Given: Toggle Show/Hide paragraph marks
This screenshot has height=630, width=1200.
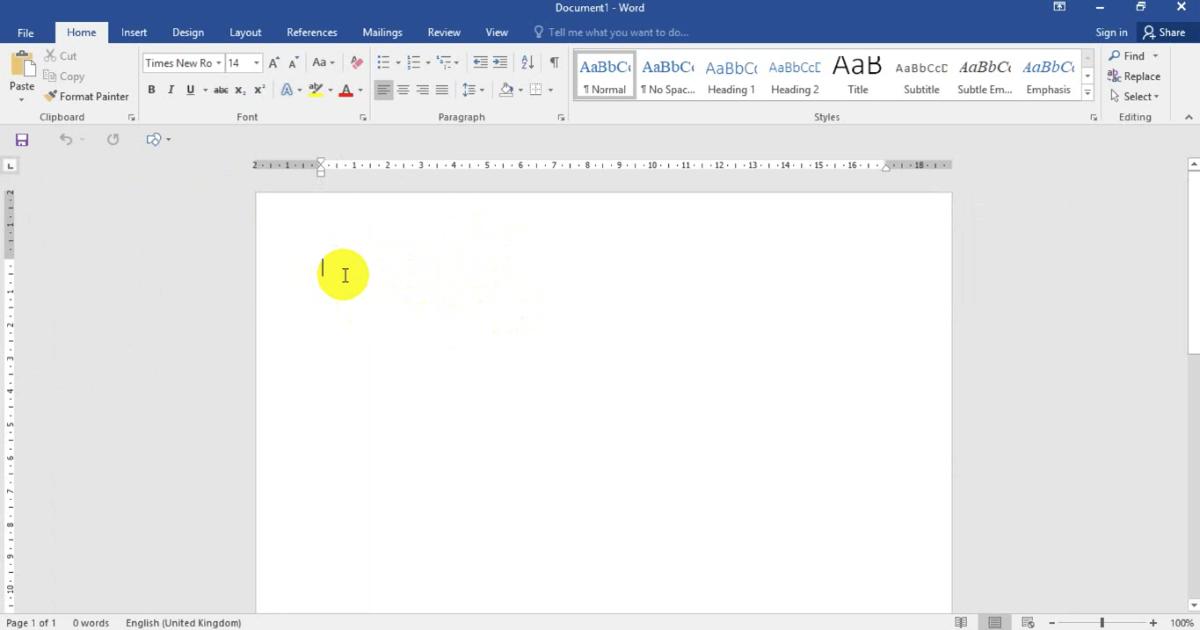Looking at the screenshot, I should (x=554, y=63).
